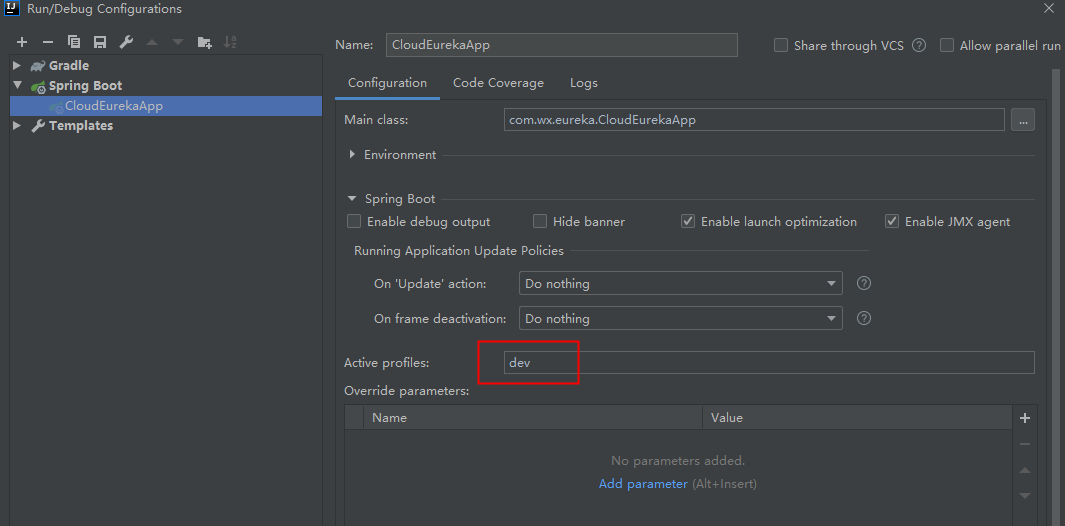Click the Value column header

pyautogui.click(x=858, y=417)
